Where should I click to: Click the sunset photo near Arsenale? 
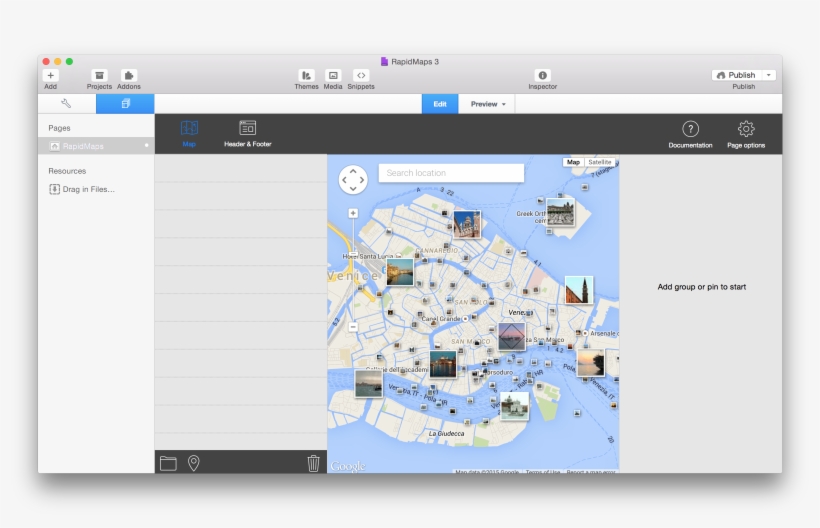point(590,362)
